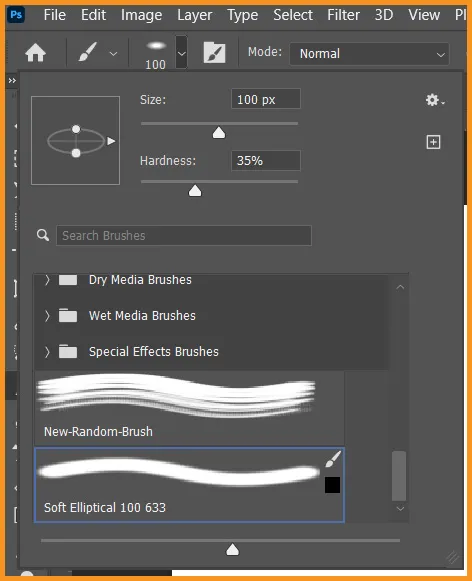Open the brush panel gear settings menu
472x581 pixels.
pyautogui.click(x=435, y=100)
